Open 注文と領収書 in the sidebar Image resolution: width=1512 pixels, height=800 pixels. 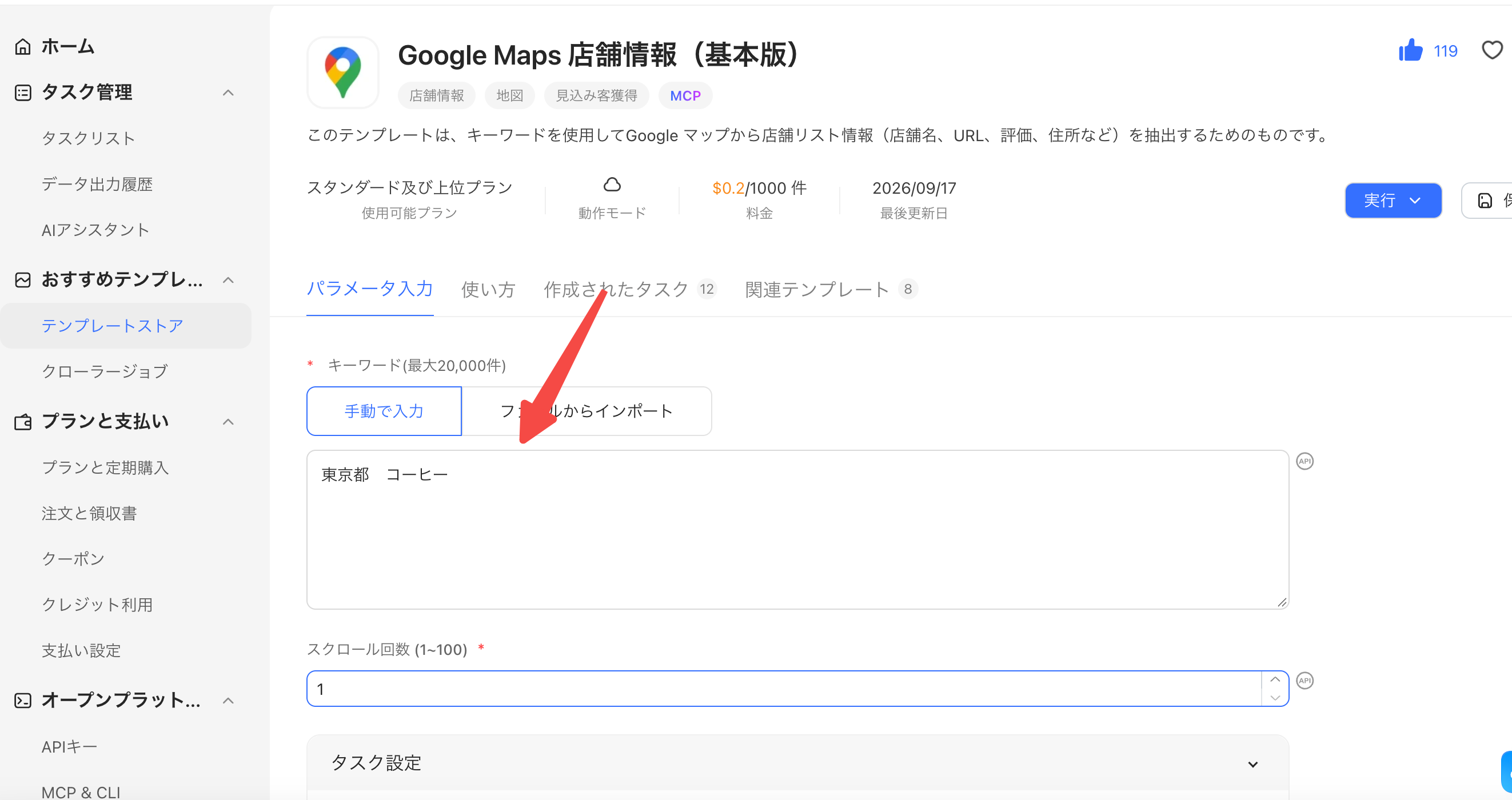[x=89, y=514]
